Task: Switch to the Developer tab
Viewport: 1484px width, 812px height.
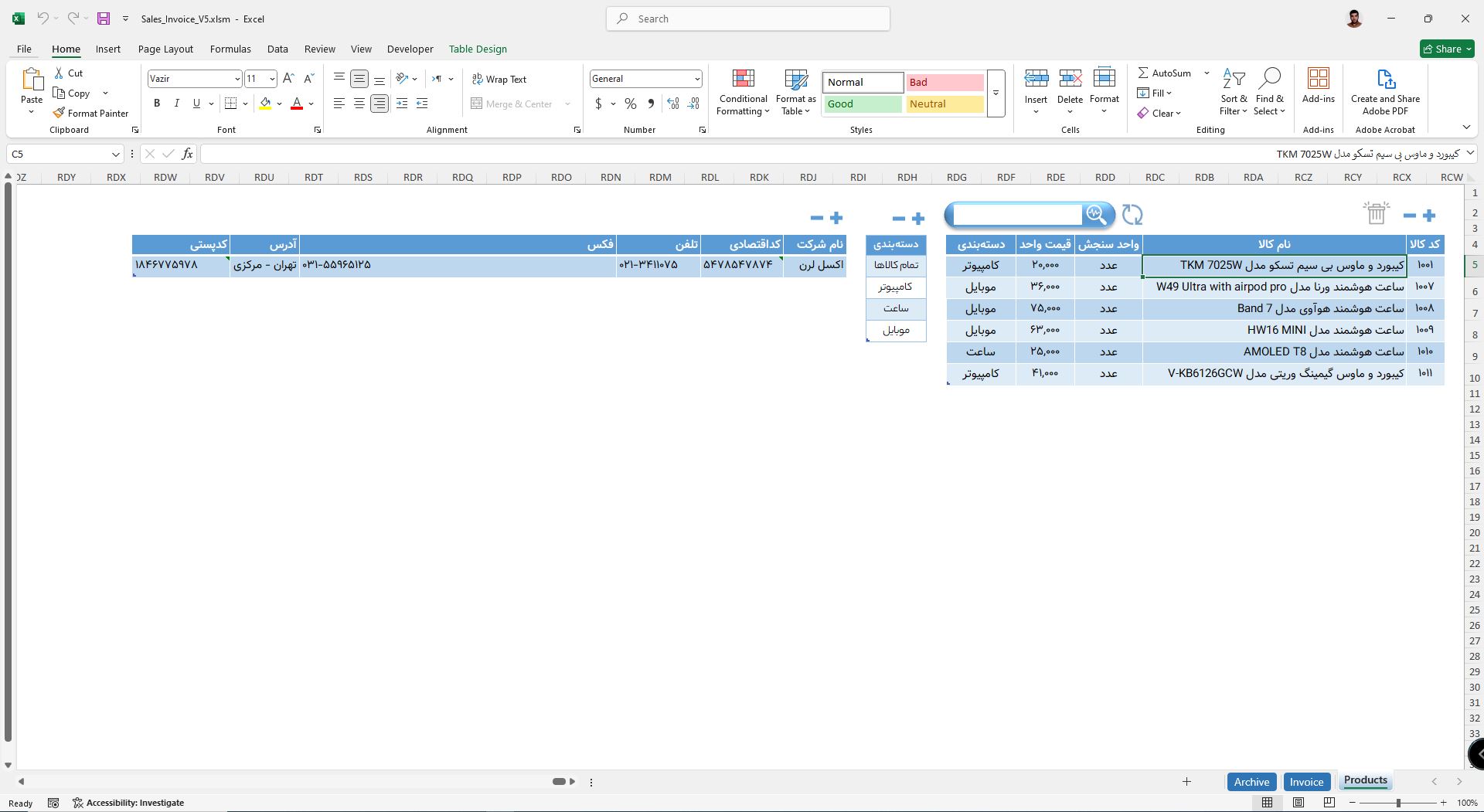Action: (x=410, y=49)
